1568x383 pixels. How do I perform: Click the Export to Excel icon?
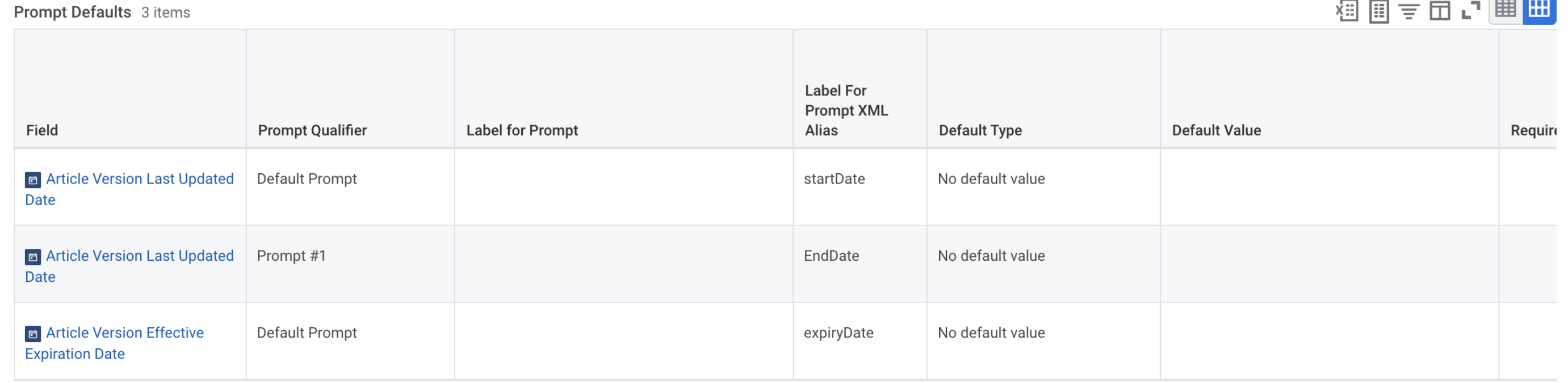tap(1346, 11)
